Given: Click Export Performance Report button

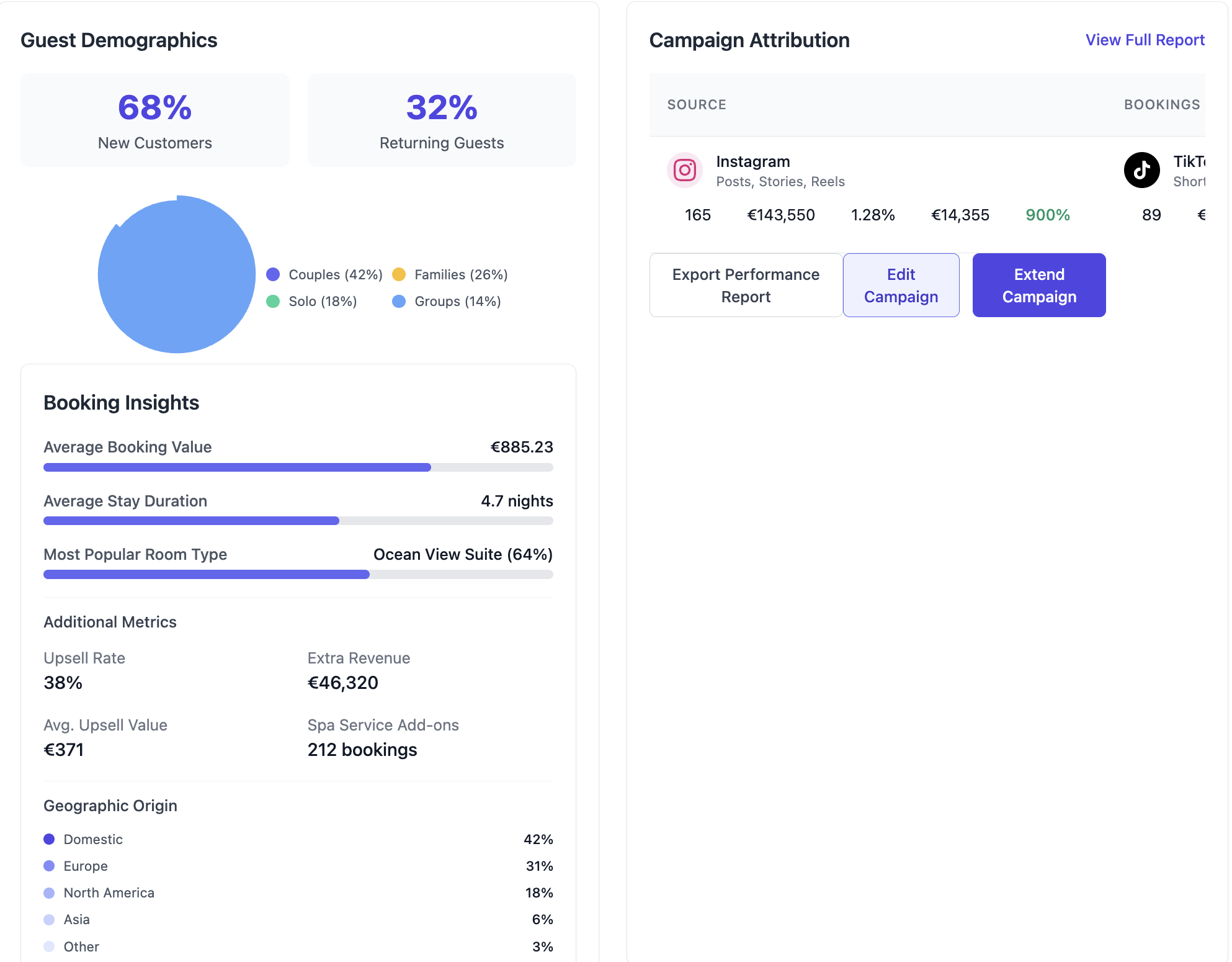Looking at the screenshot, I should (x=746, y=285).
